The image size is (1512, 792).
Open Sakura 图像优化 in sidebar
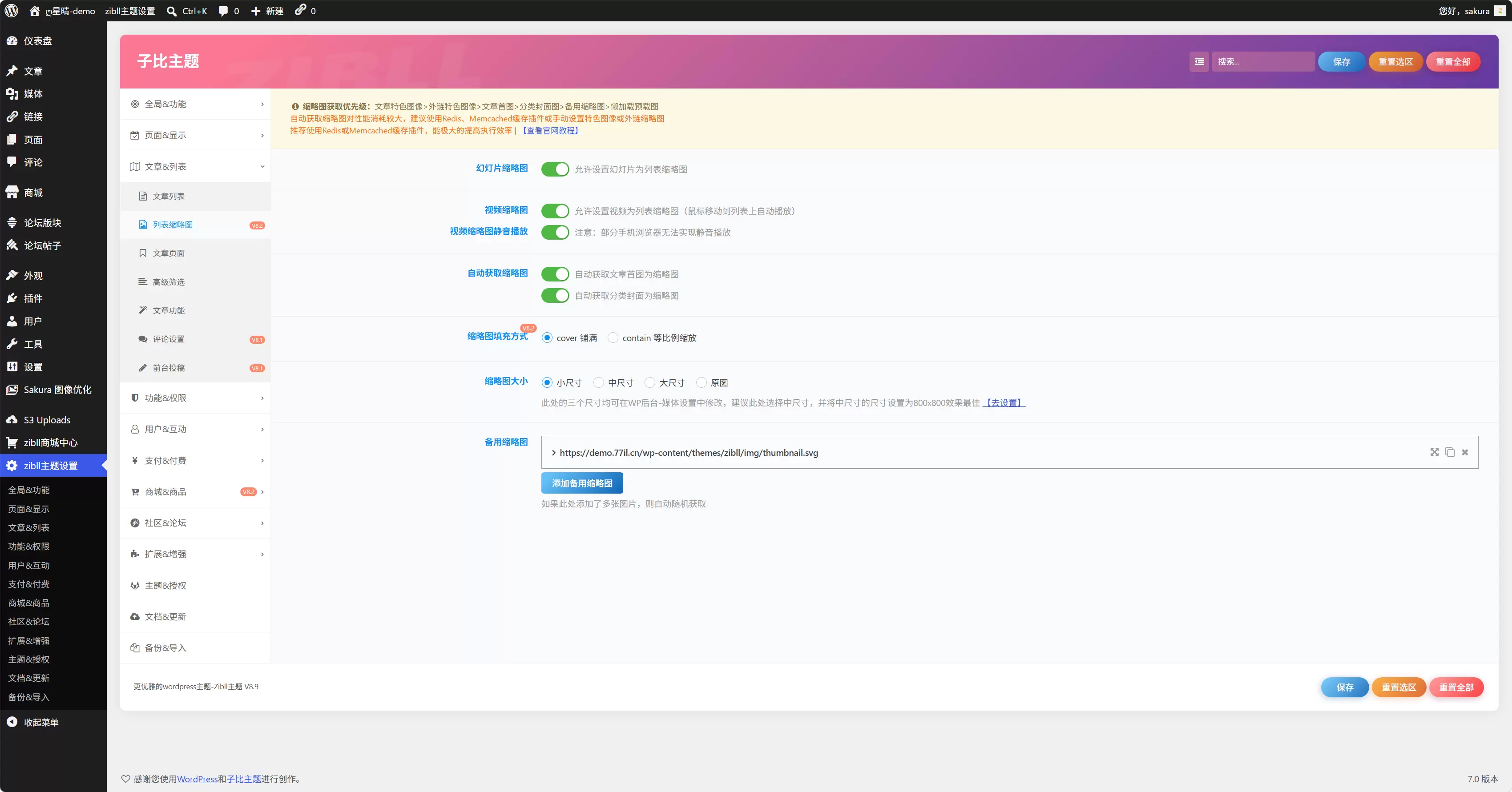pyautogui.click(x=53, y=390)
